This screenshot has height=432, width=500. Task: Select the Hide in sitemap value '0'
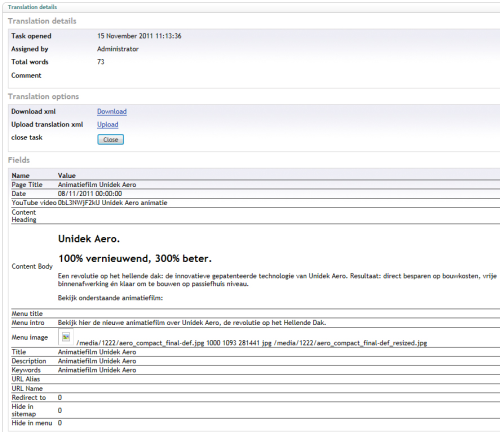pos(60,410)
